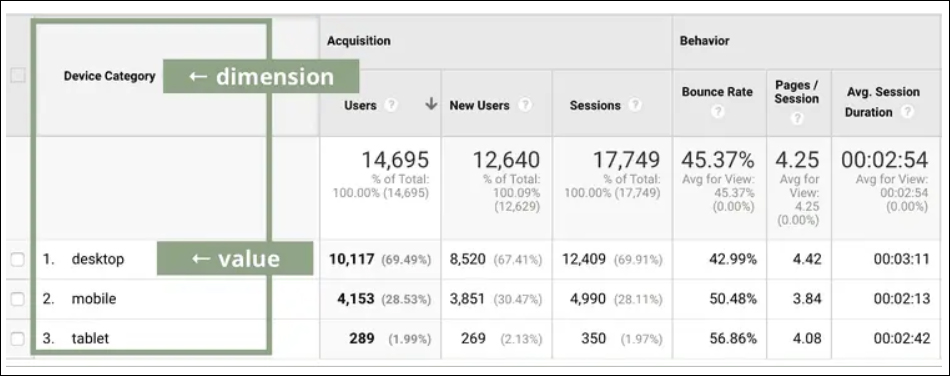950x376 pixels.
Task: Open the tablet device category link
Action: (x=90, y=338)
